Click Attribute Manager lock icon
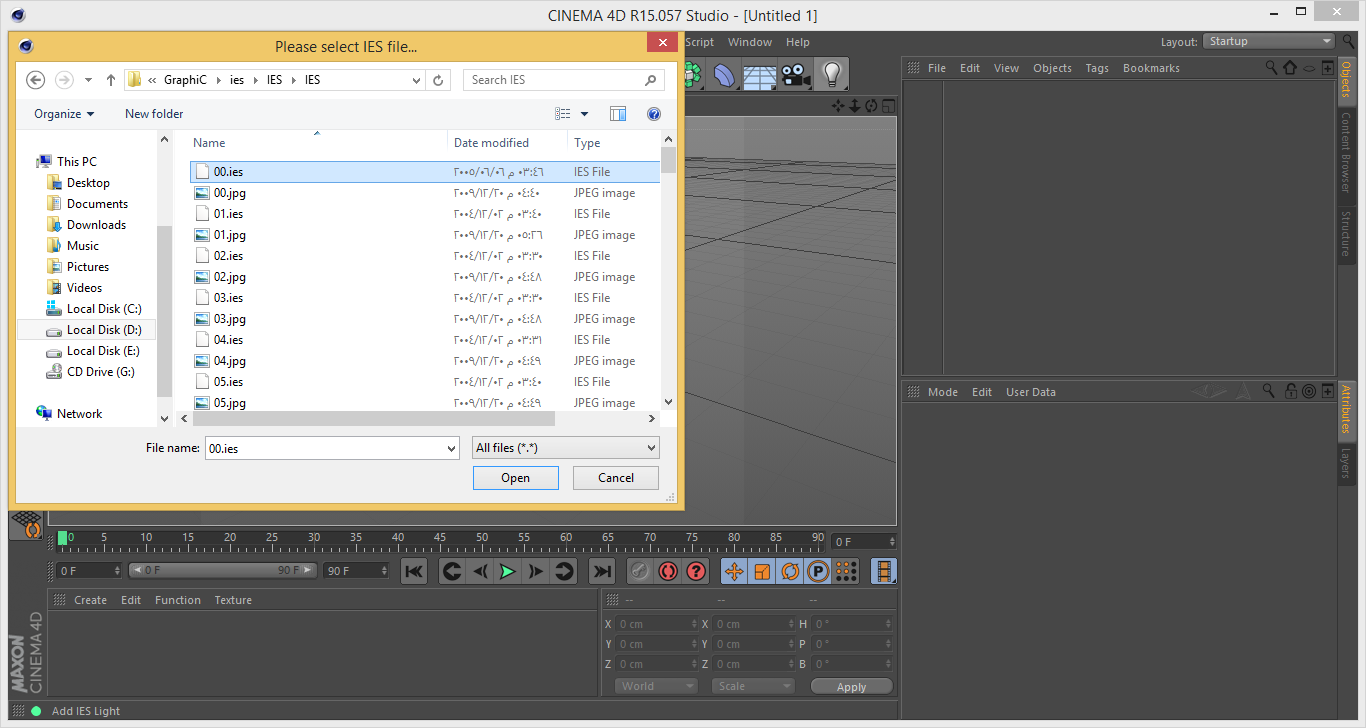The height and width of the screenshot is (728, 1366). tap(1291, 391)
